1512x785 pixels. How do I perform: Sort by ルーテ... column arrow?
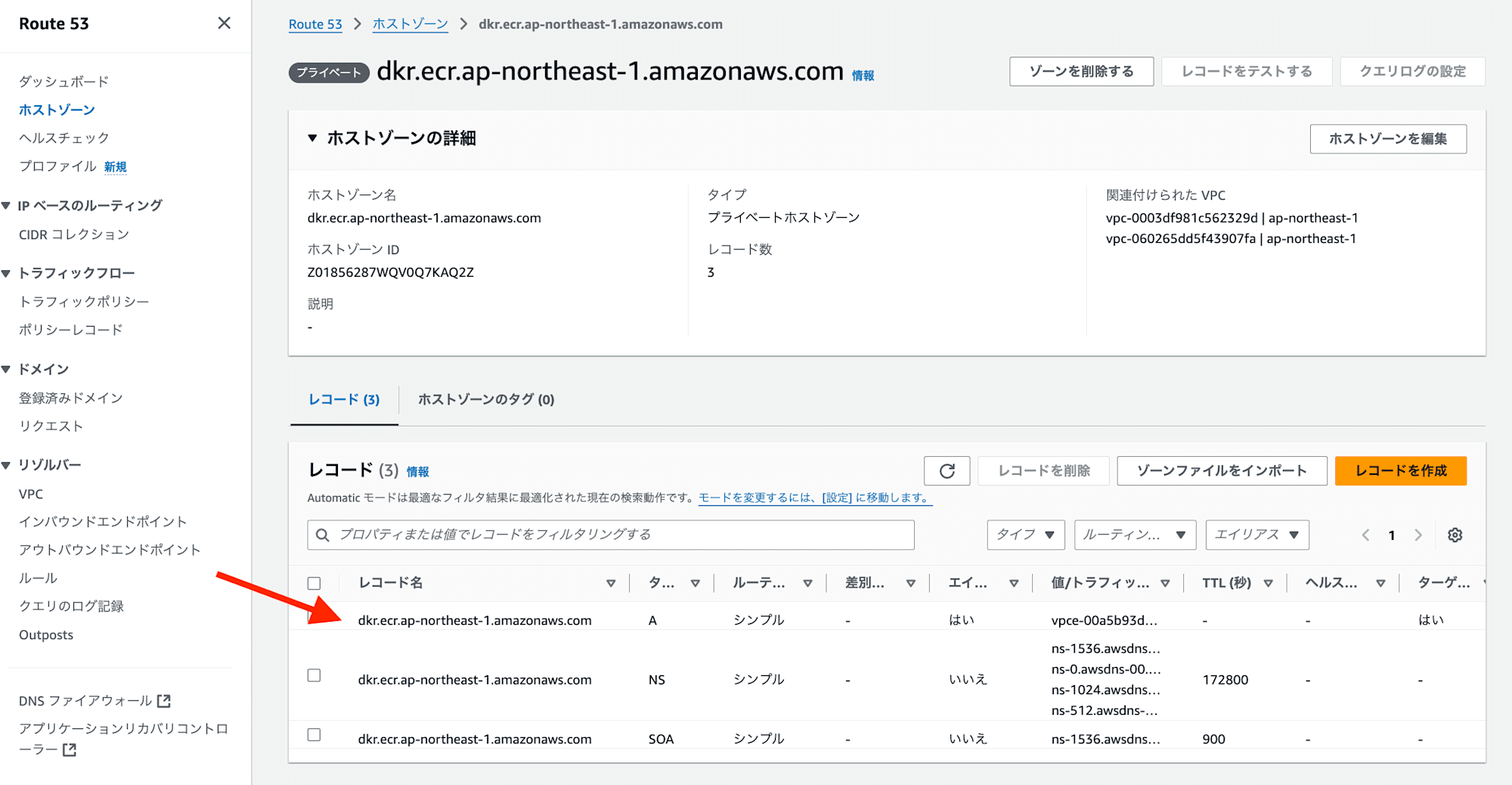(x=807, y=583)
